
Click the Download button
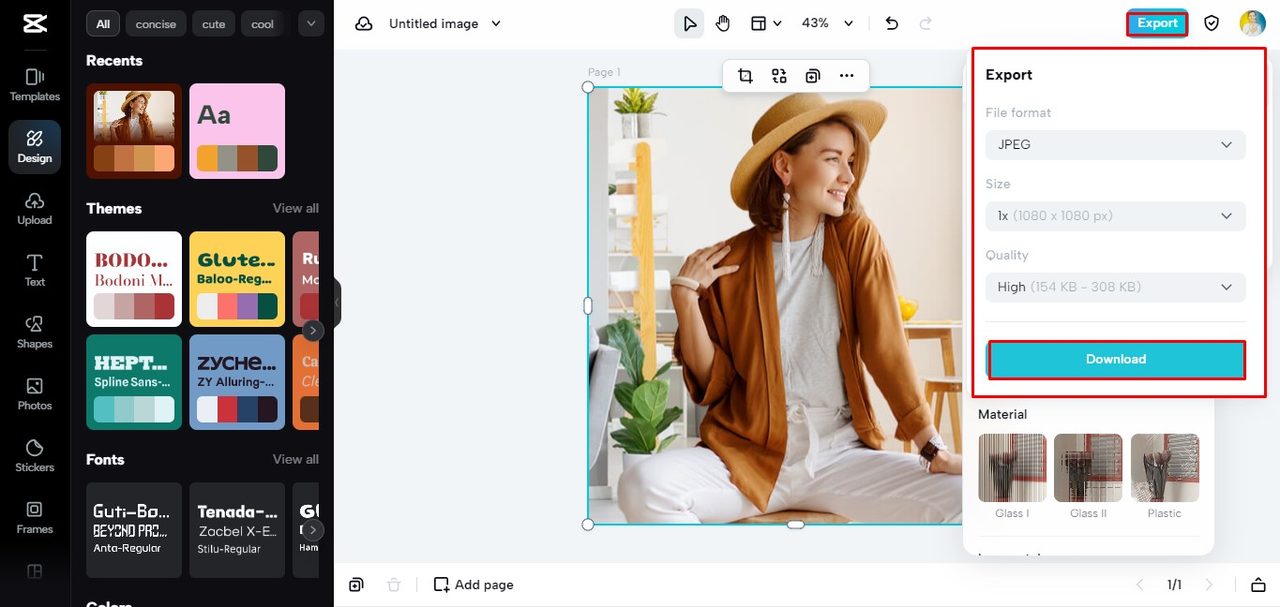pyautogui.click(x=1116, y=359)
